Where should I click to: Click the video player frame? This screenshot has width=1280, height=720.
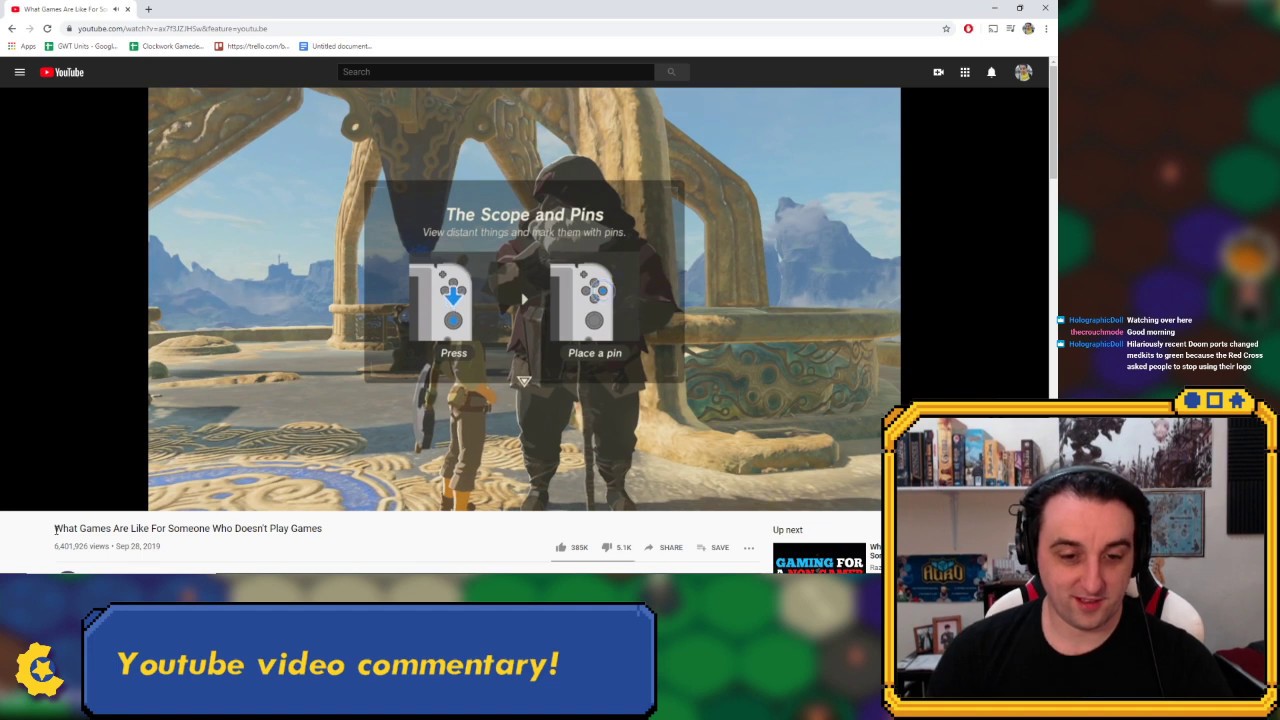pos(524,299)
